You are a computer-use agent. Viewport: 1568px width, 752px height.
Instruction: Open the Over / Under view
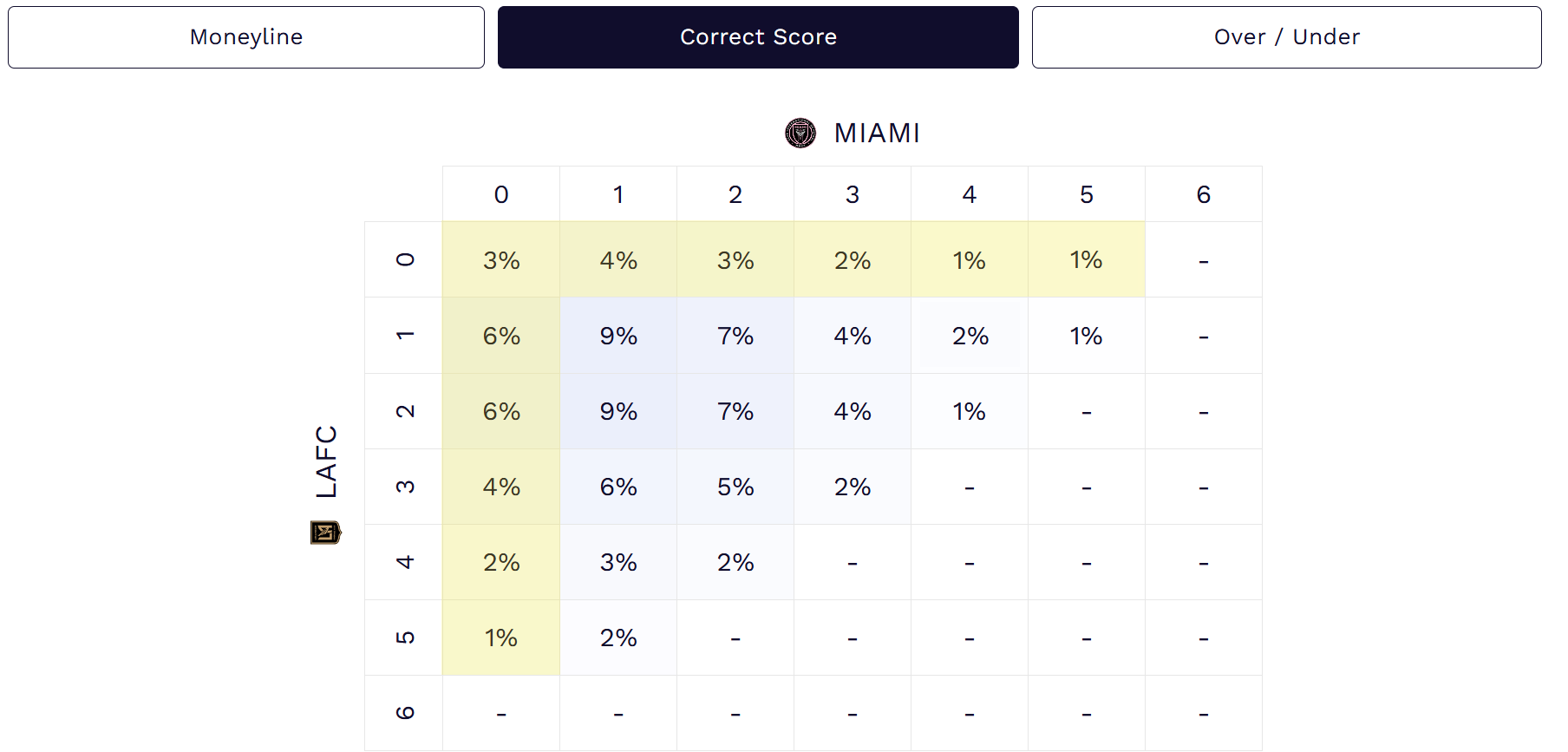click(x=1286, y=36)
